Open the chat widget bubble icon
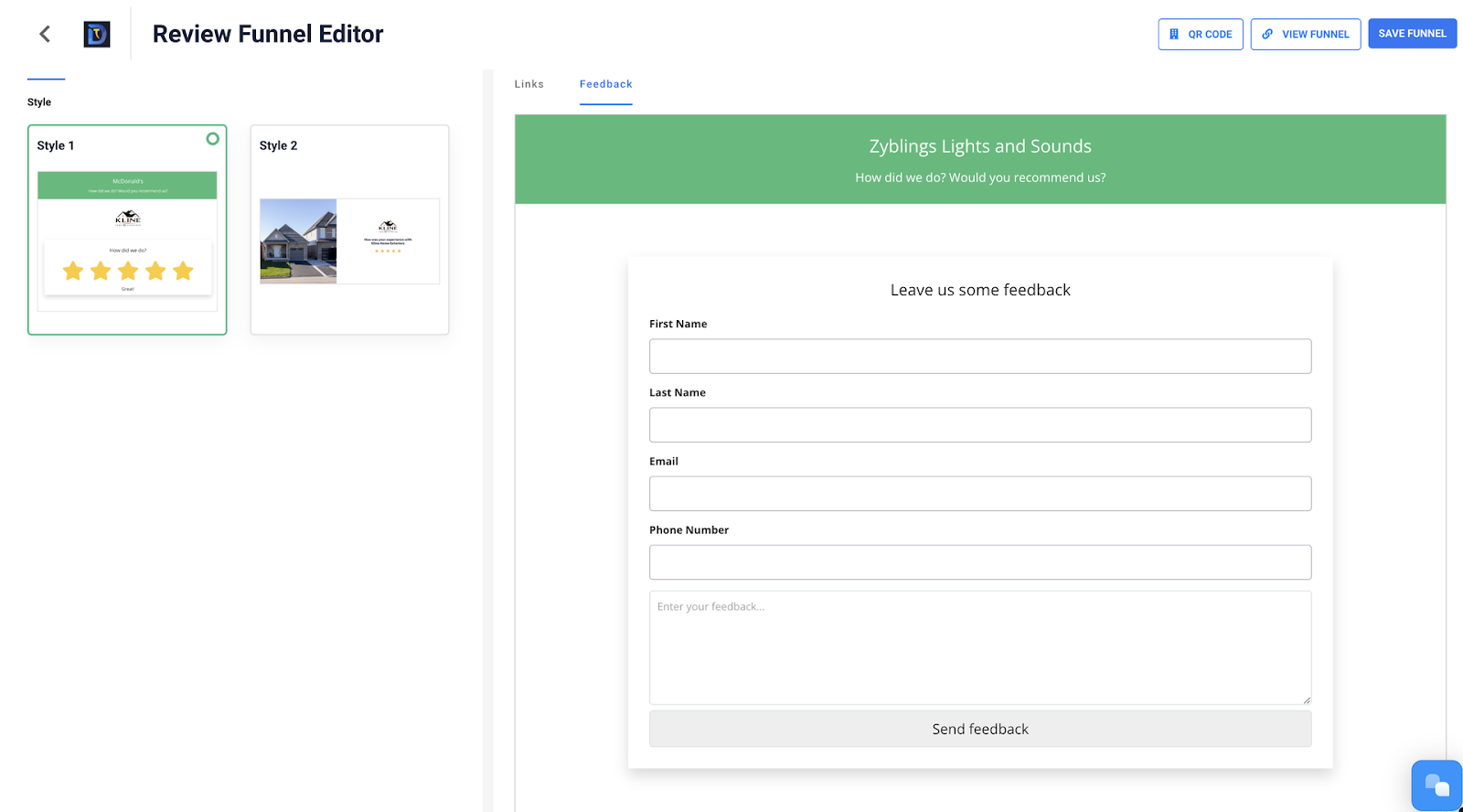 (1436, 785)
